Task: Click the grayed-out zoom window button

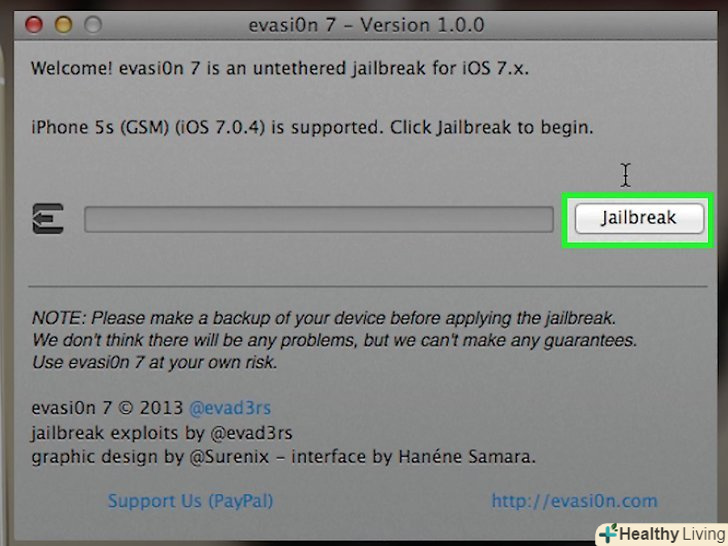Action: [x=93, y=25]
